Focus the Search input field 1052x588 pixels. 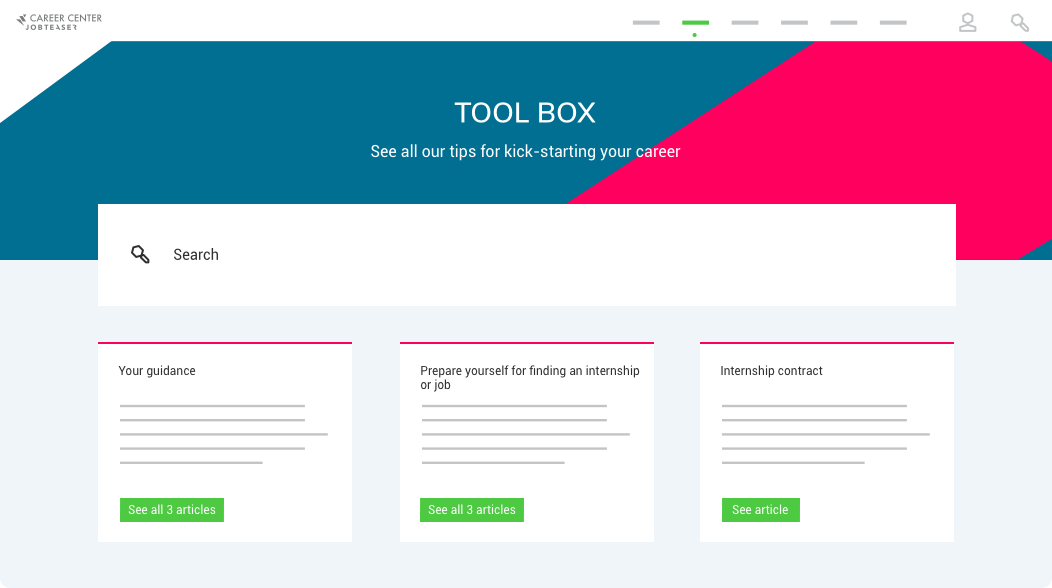527,255
